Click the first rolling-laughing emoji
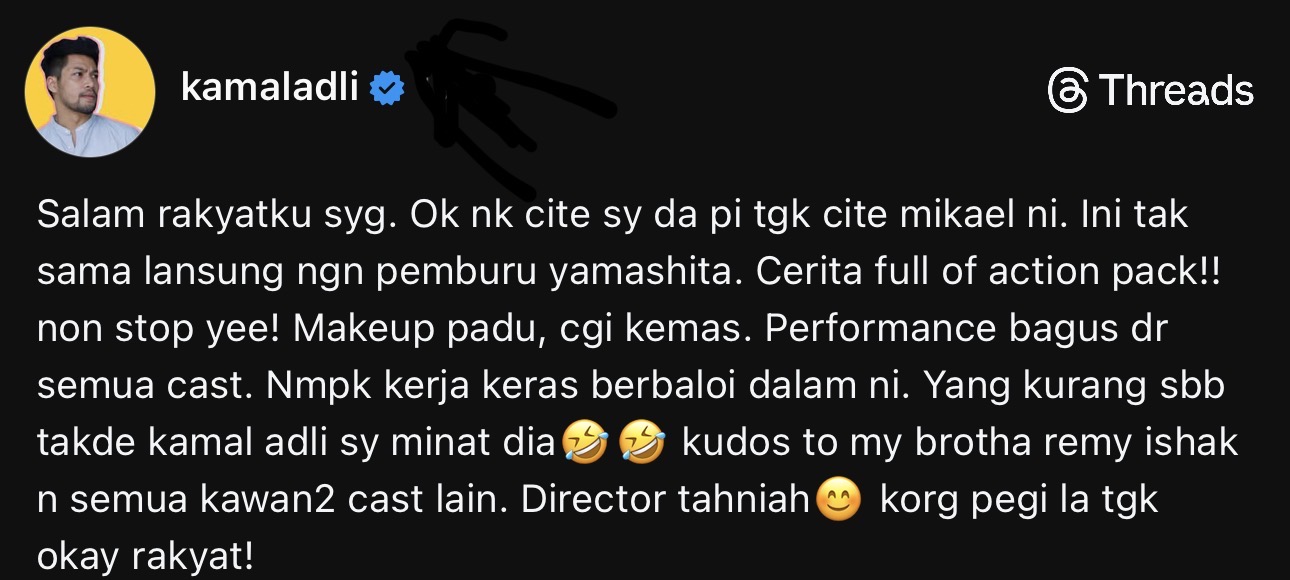The width and height of the screenshot is (1290, 580). click(585, 443)
